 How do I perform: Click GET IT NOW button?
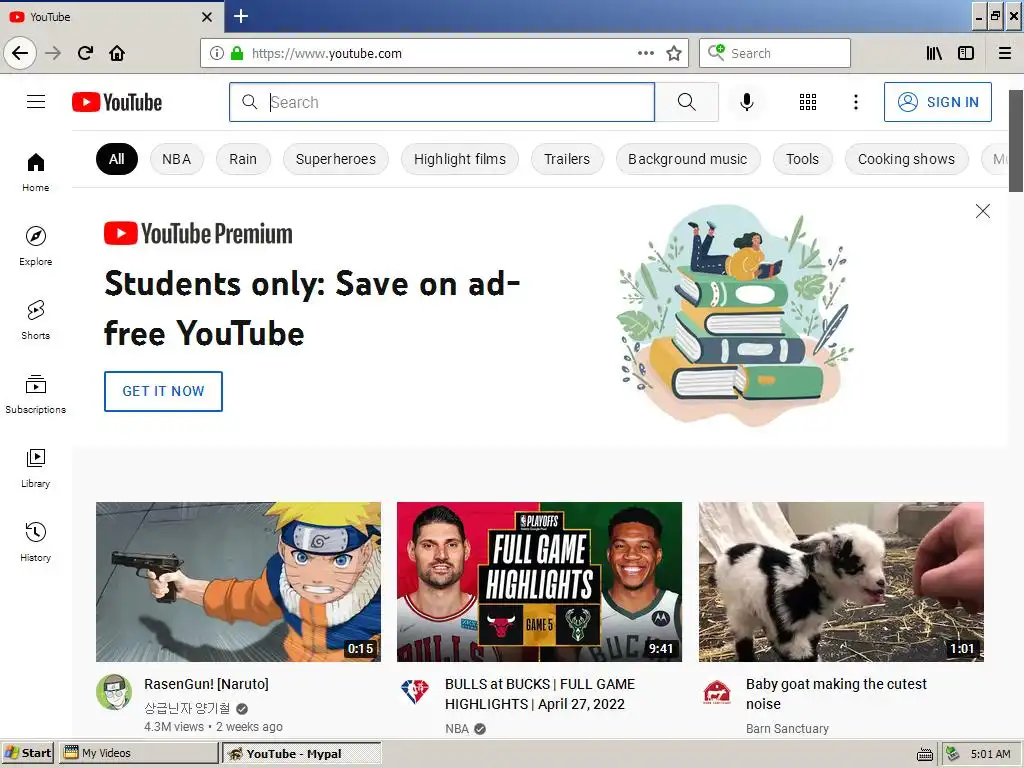point(163,391)
